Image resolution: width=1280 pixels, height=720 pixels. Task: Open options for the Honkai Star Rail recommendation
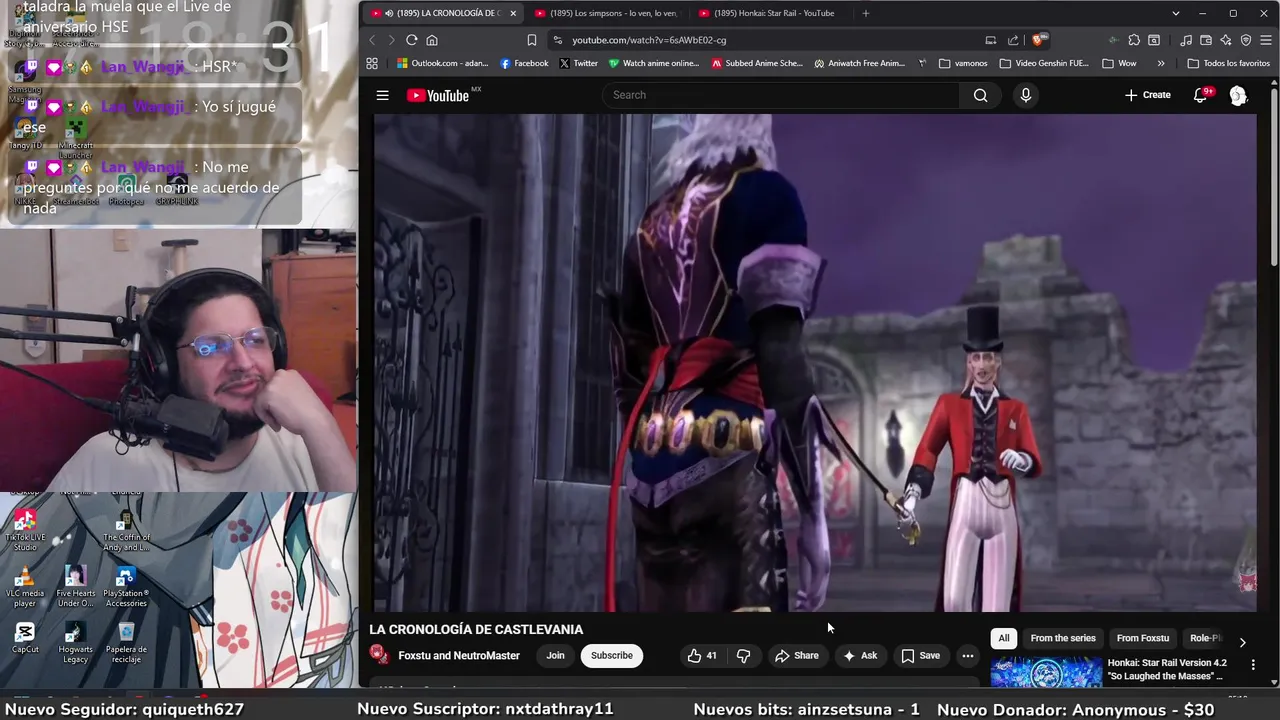pyautogui.click(x=1253, y=664)
